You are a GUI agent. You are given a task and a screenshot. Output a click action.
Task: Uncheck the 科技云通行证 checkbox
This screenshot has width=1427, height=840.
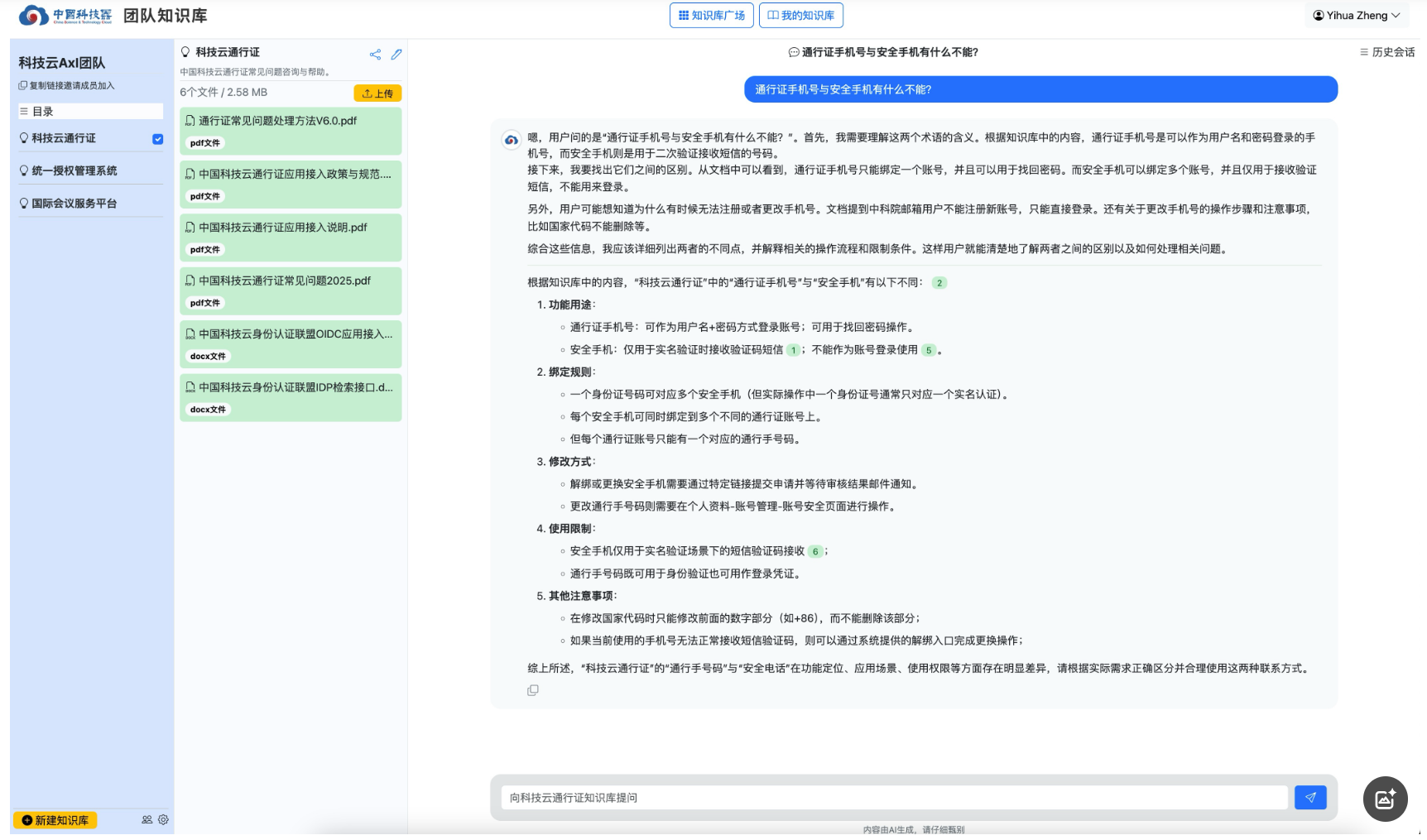pyautogui.click(x=157, y=139)
